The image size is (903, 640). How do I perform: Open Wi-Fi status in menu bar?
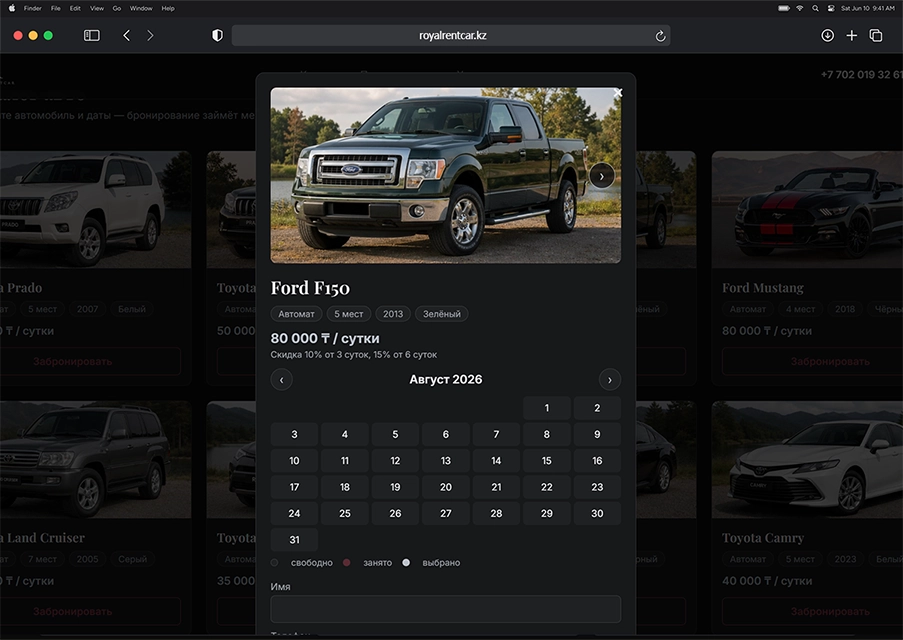(799, 8)
